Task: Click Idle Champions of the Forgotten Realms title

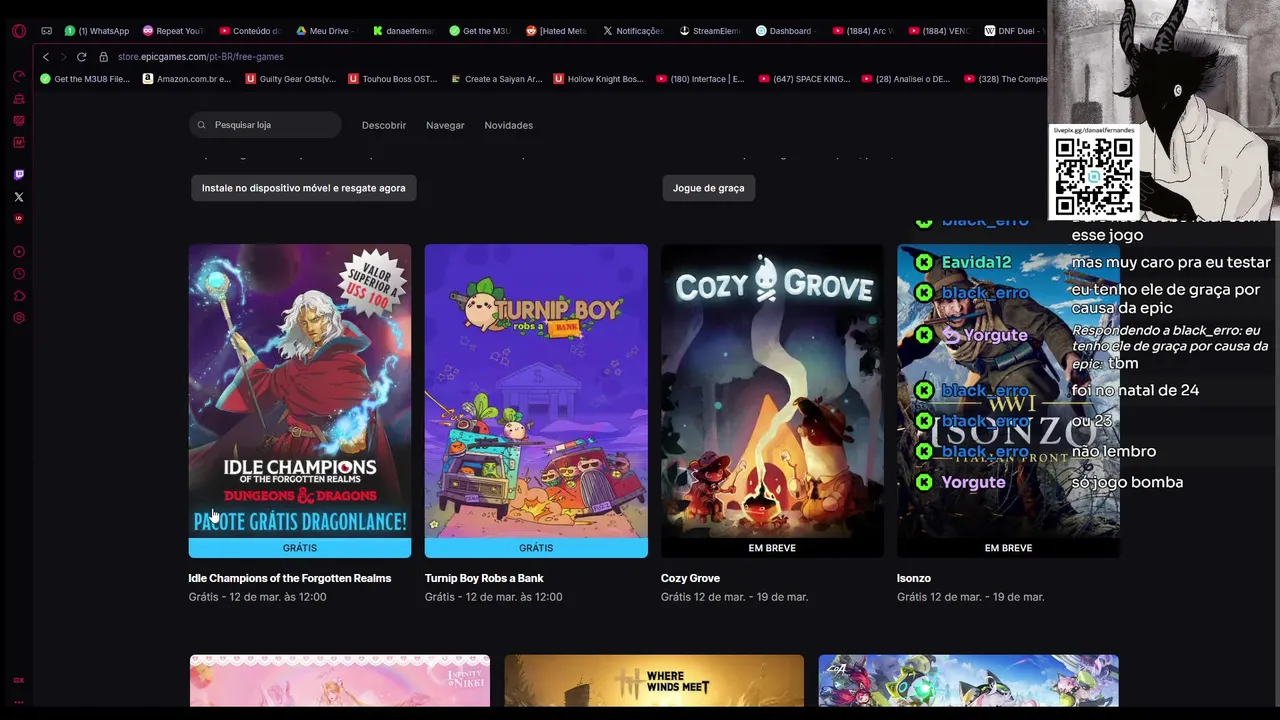Action: (290, 578)
